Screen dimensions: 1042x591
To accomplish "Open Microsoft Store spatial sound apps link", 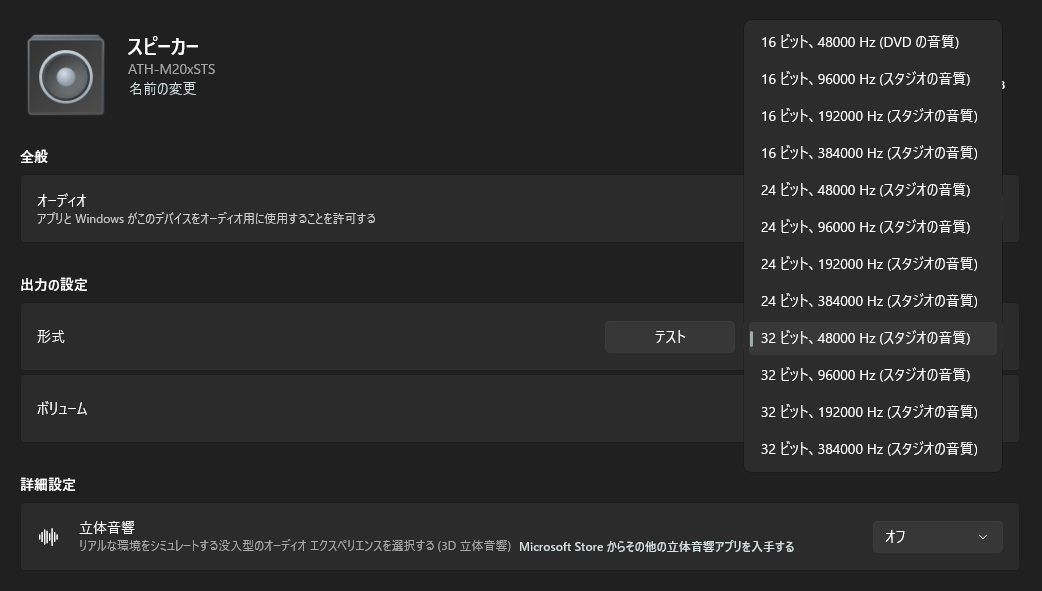I will [657, 546].
